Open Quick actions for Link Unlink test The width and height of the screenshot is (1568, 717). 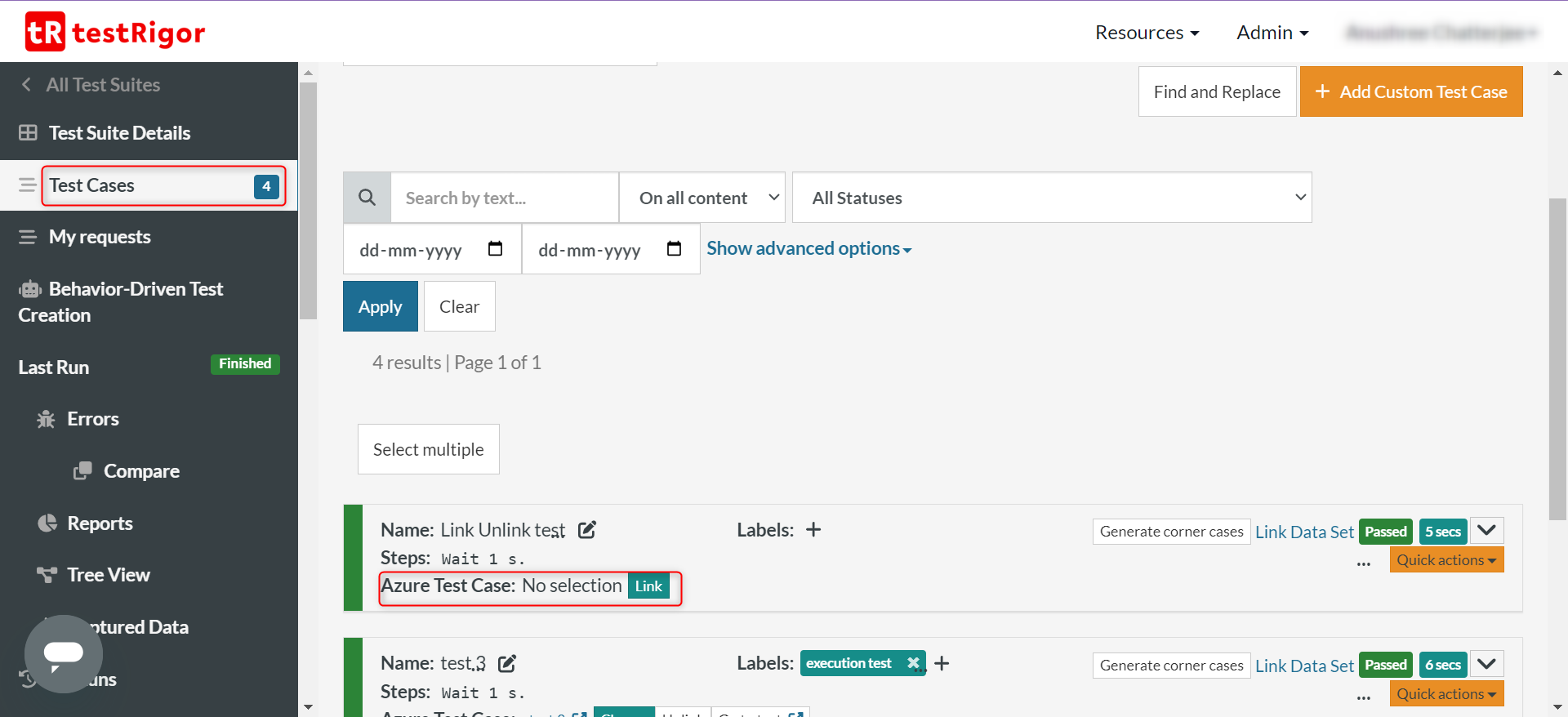click(1446, 560)
